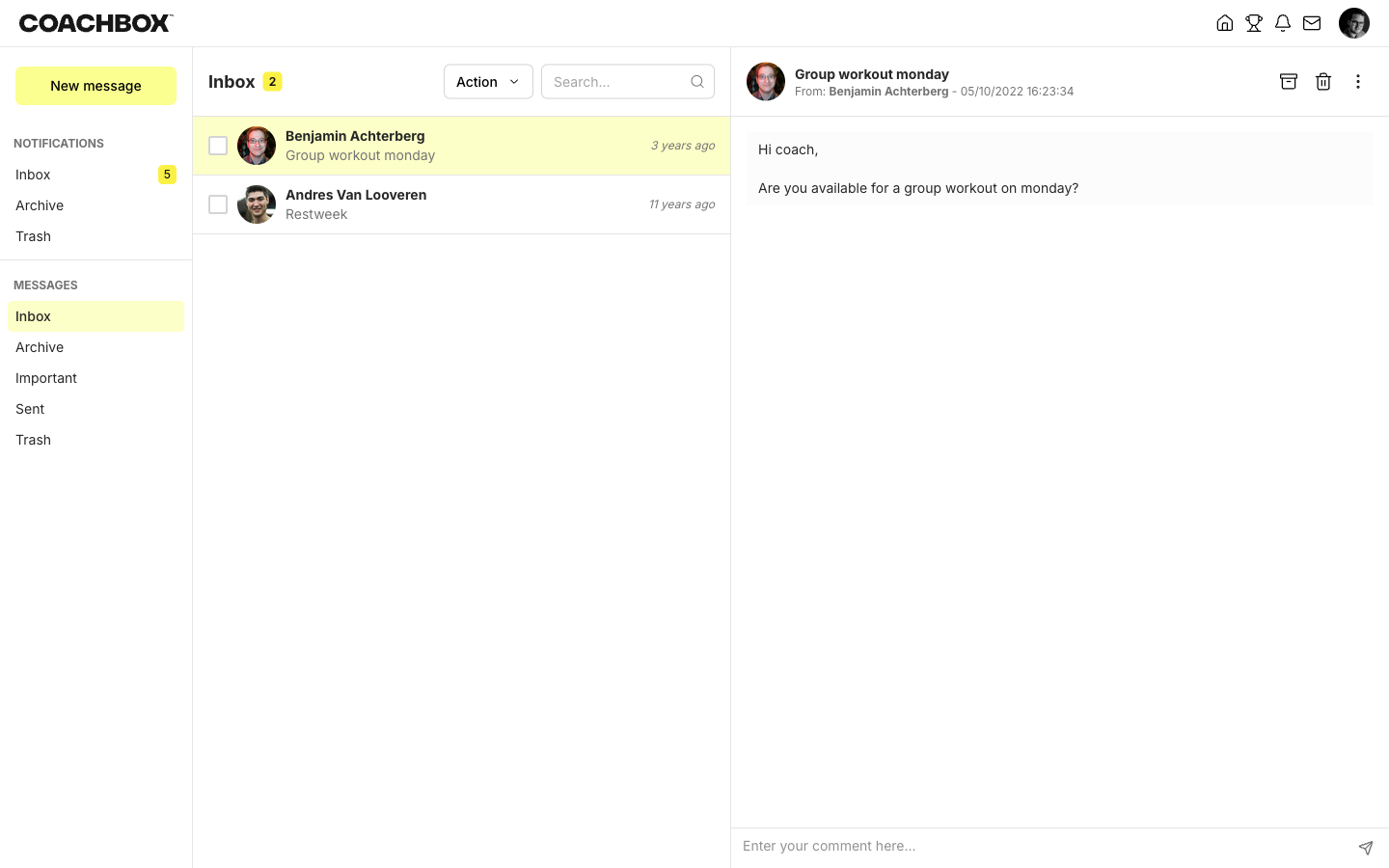Click sender avatar in message header
Image resolution: width=1389 pixels, height=868 pixels.
click(x=766, y=82)
